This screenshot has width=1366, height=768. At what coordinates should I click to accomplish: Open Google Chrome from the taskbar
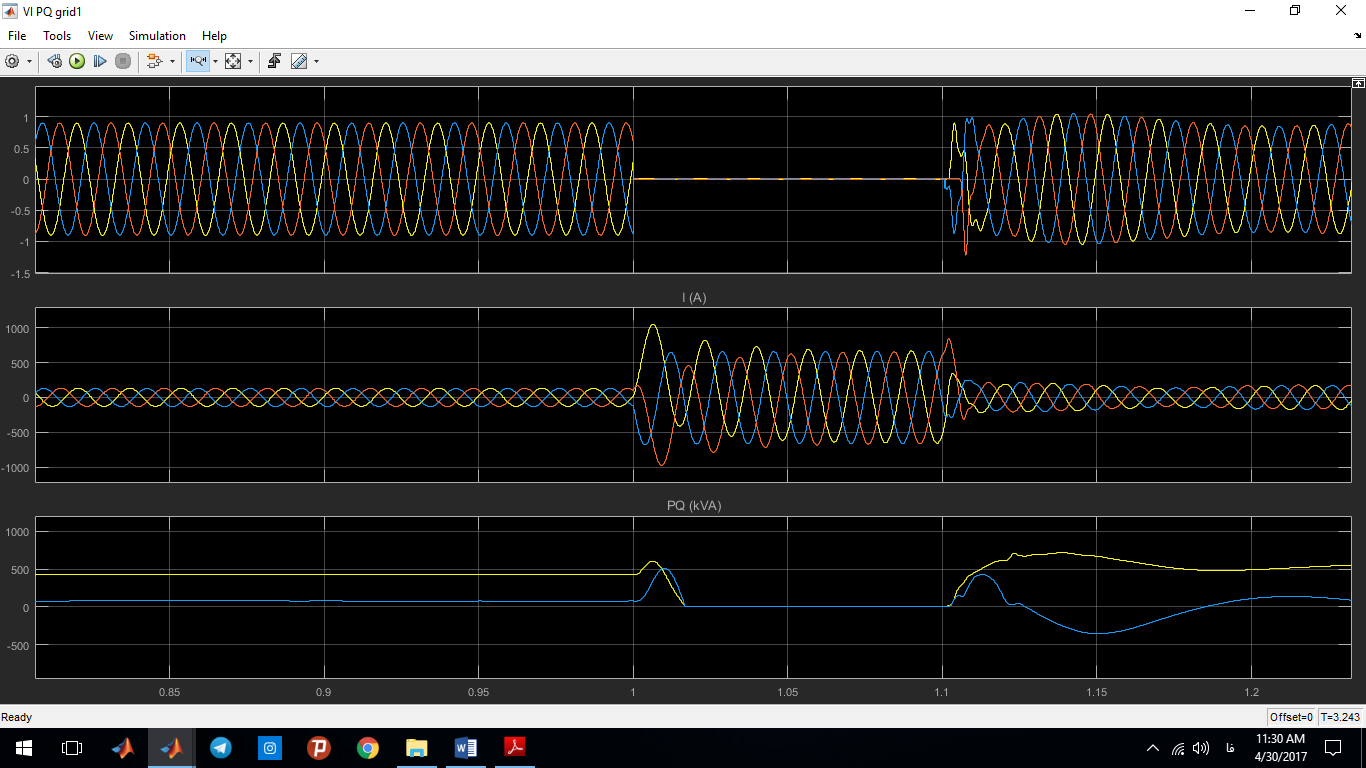(x=368, y=747)
